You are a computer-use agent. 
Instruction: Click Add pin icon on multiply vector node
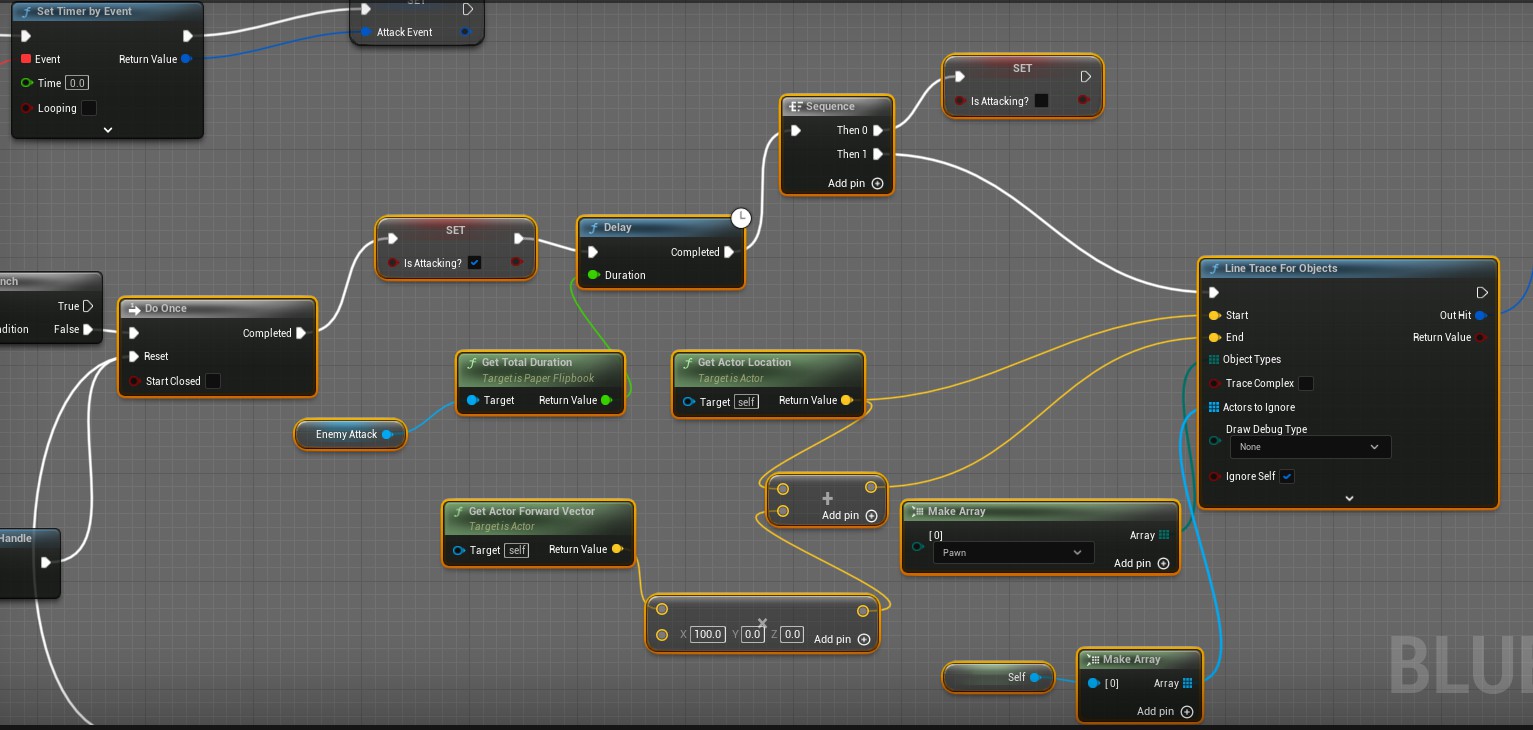point(864,640)
